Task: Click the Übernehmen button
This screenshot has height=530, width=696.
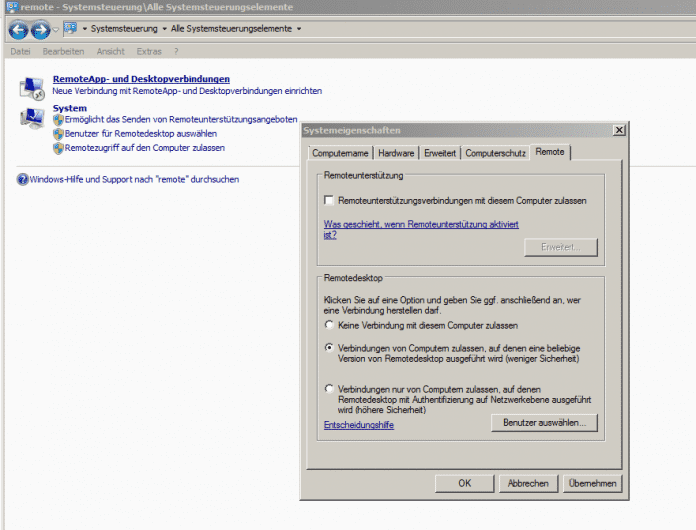Action: 592,483
